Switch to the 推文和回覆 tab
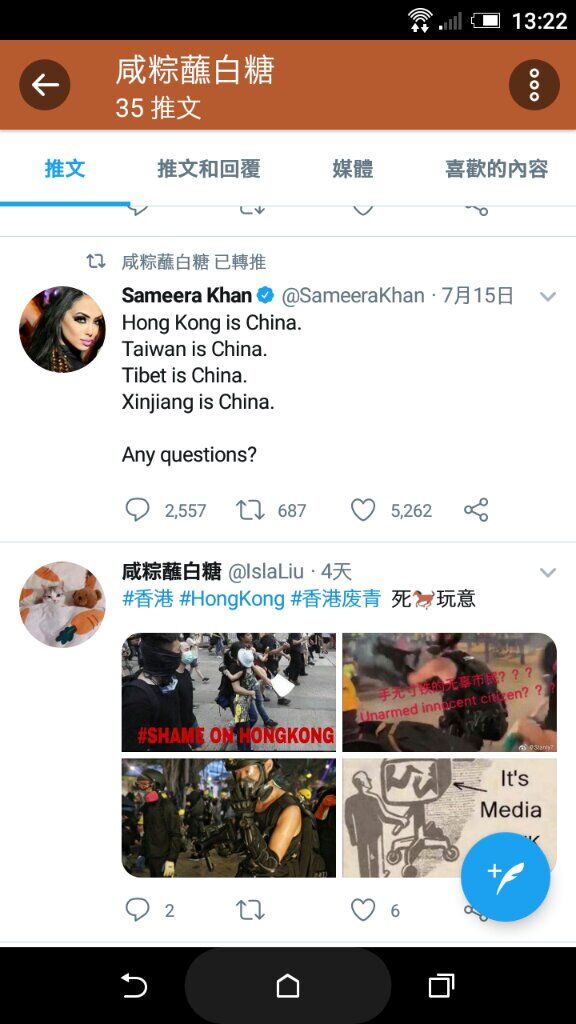 click(209, 169)
